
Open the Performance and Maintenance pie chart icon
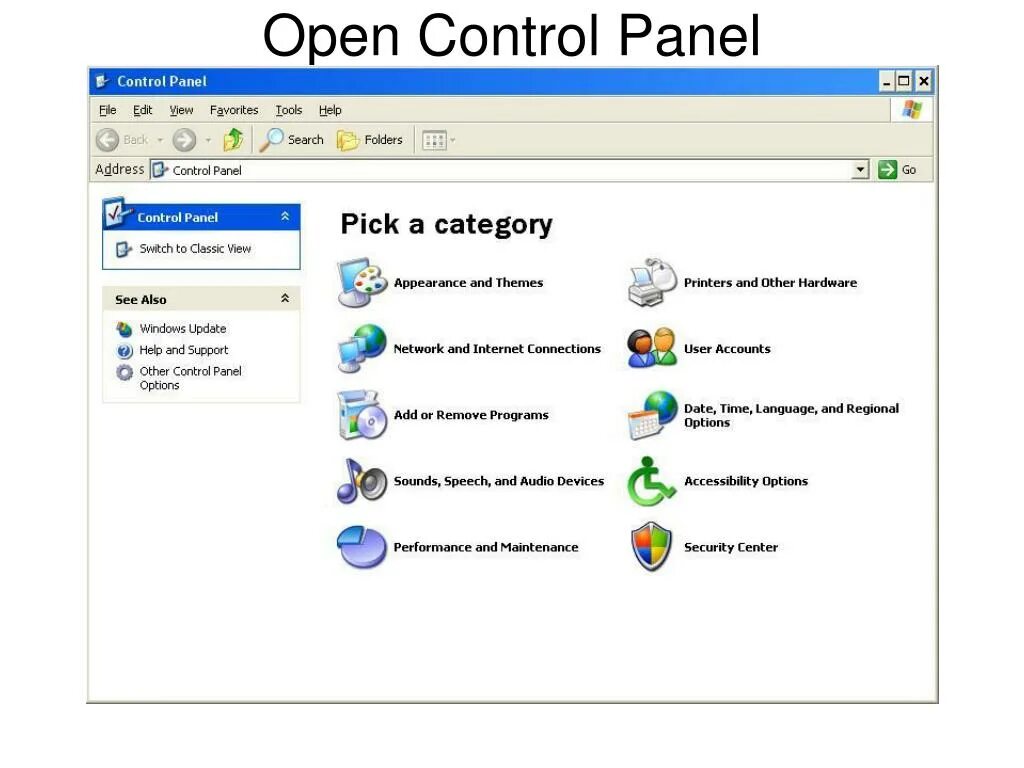(362, 547)
